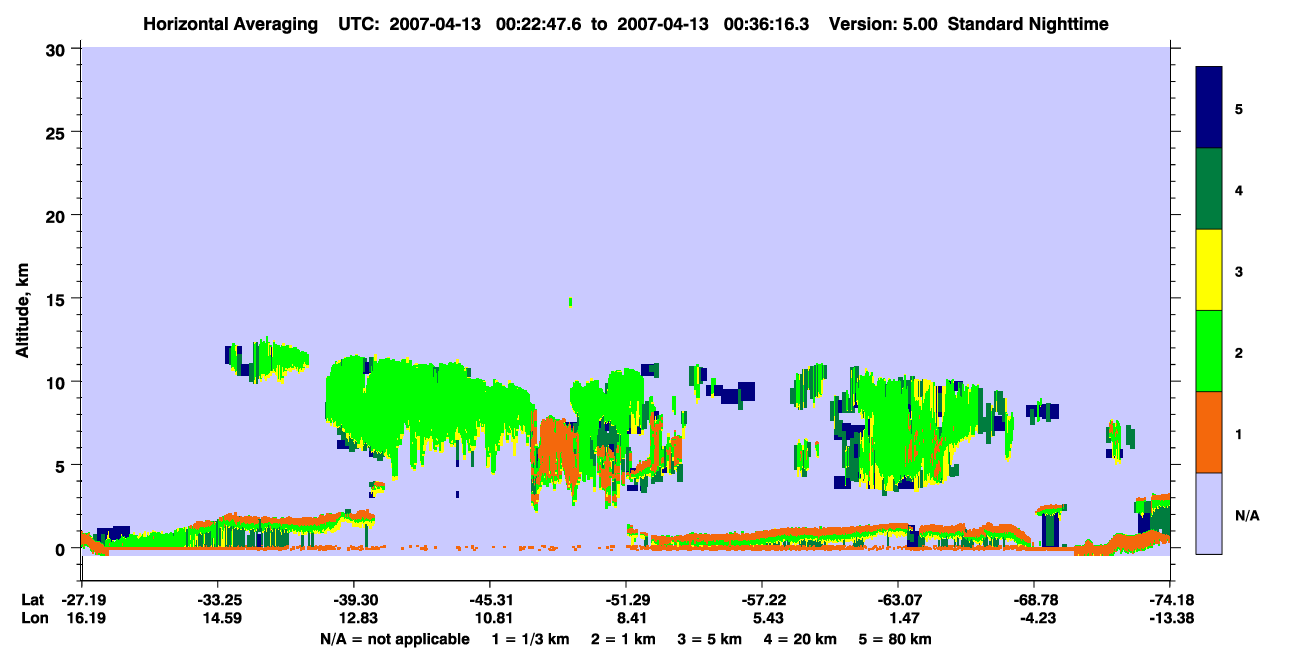Click the 30 km altitude axis label
1300x667 pixels.
(59, 49)
